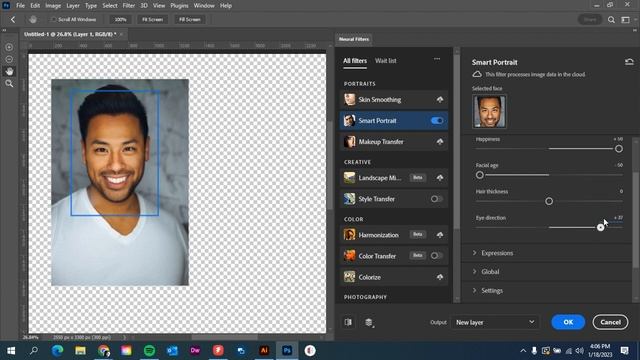
Task: Click the Fill Screen button
Action: pos(189,20)
